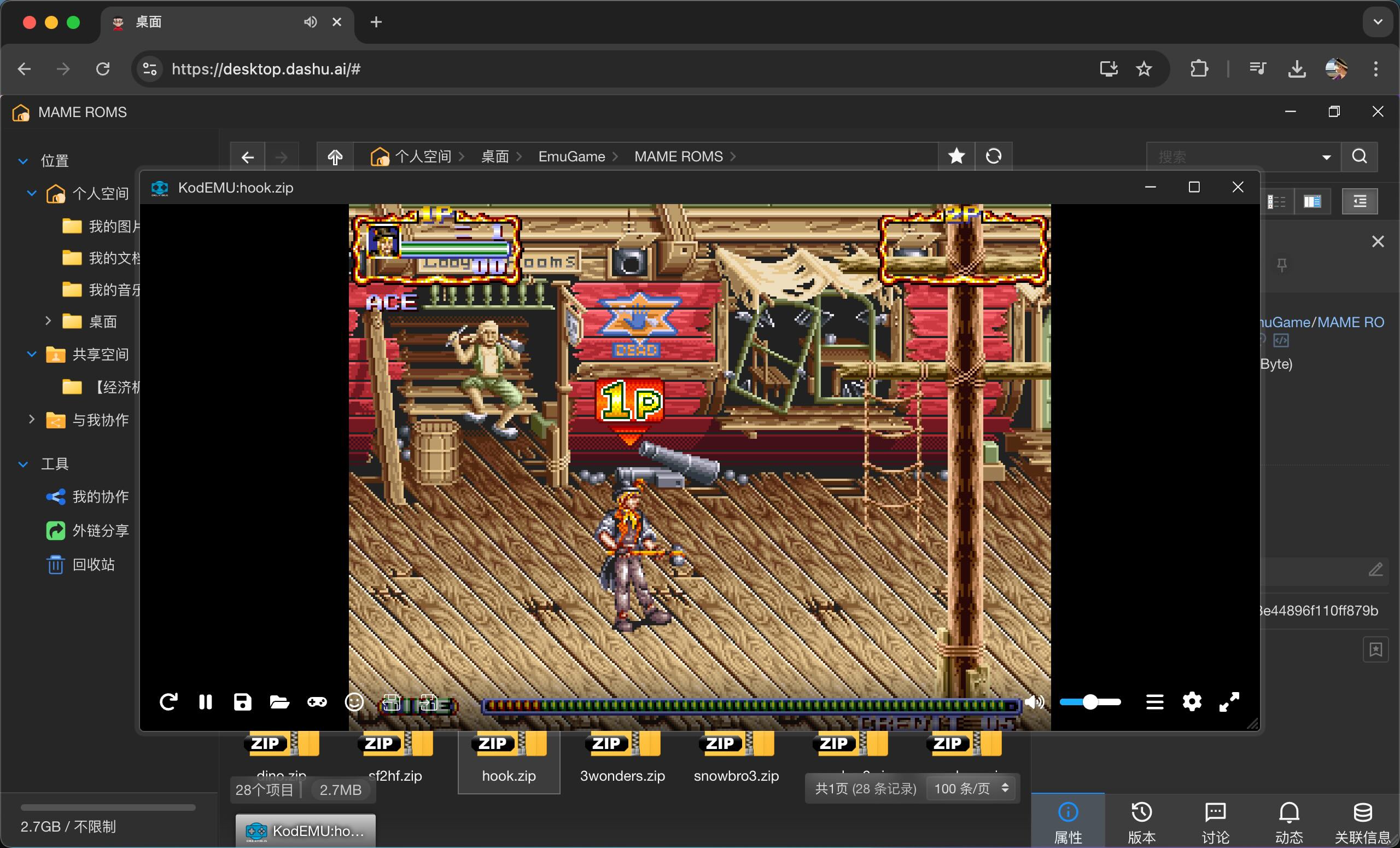Restart the emulator game
1400x848 pixels.
coord(168,702)
